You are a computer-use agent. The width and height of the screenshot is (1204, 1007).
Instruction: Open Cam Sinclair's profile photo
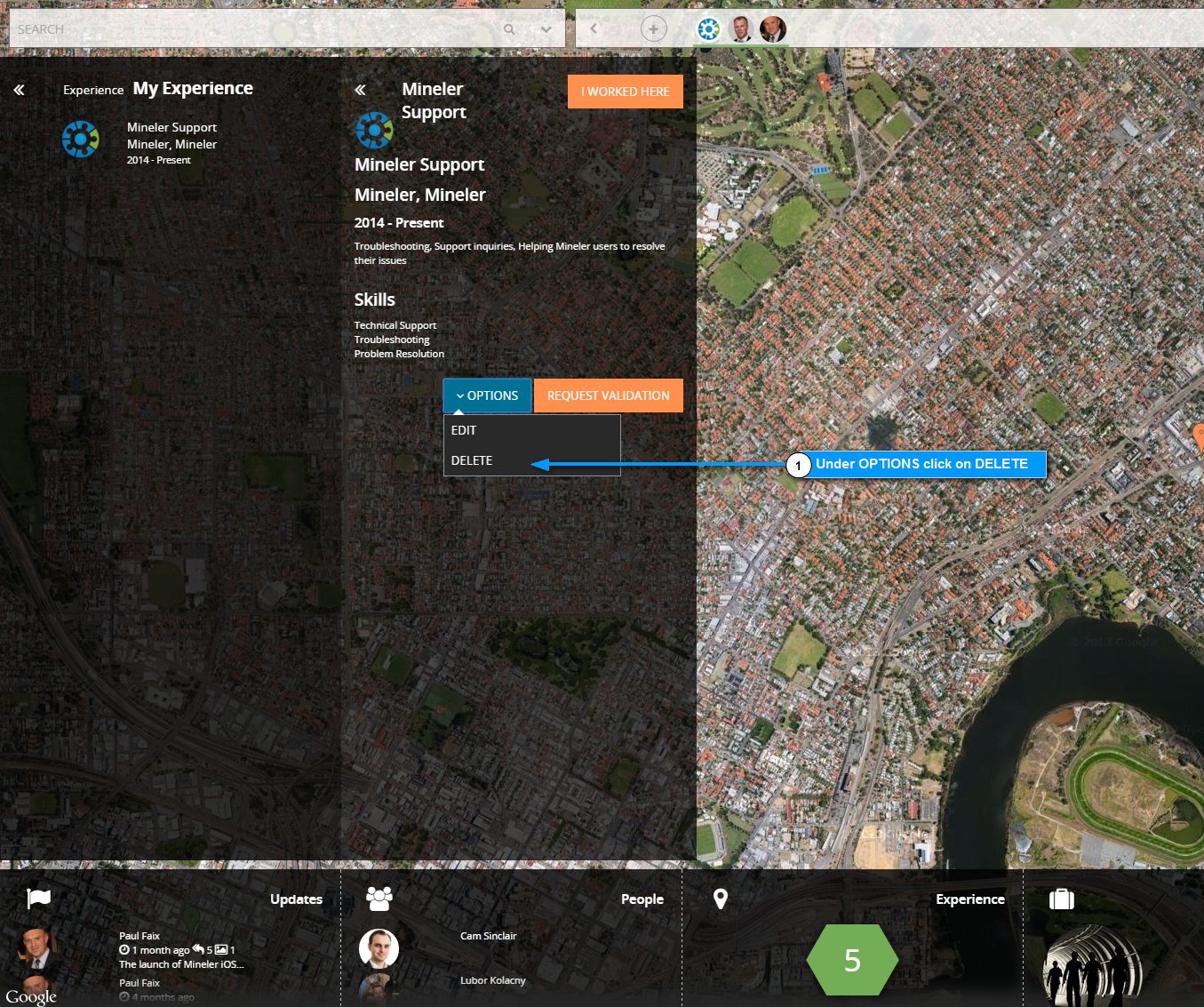pos(379,948)
